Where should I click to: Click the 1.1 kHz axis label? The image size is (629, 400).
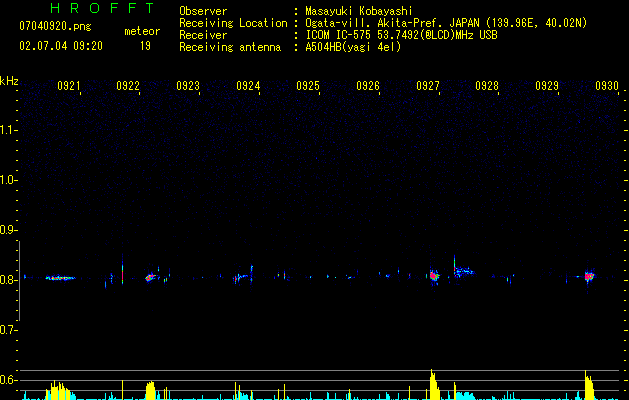(8, 130)
